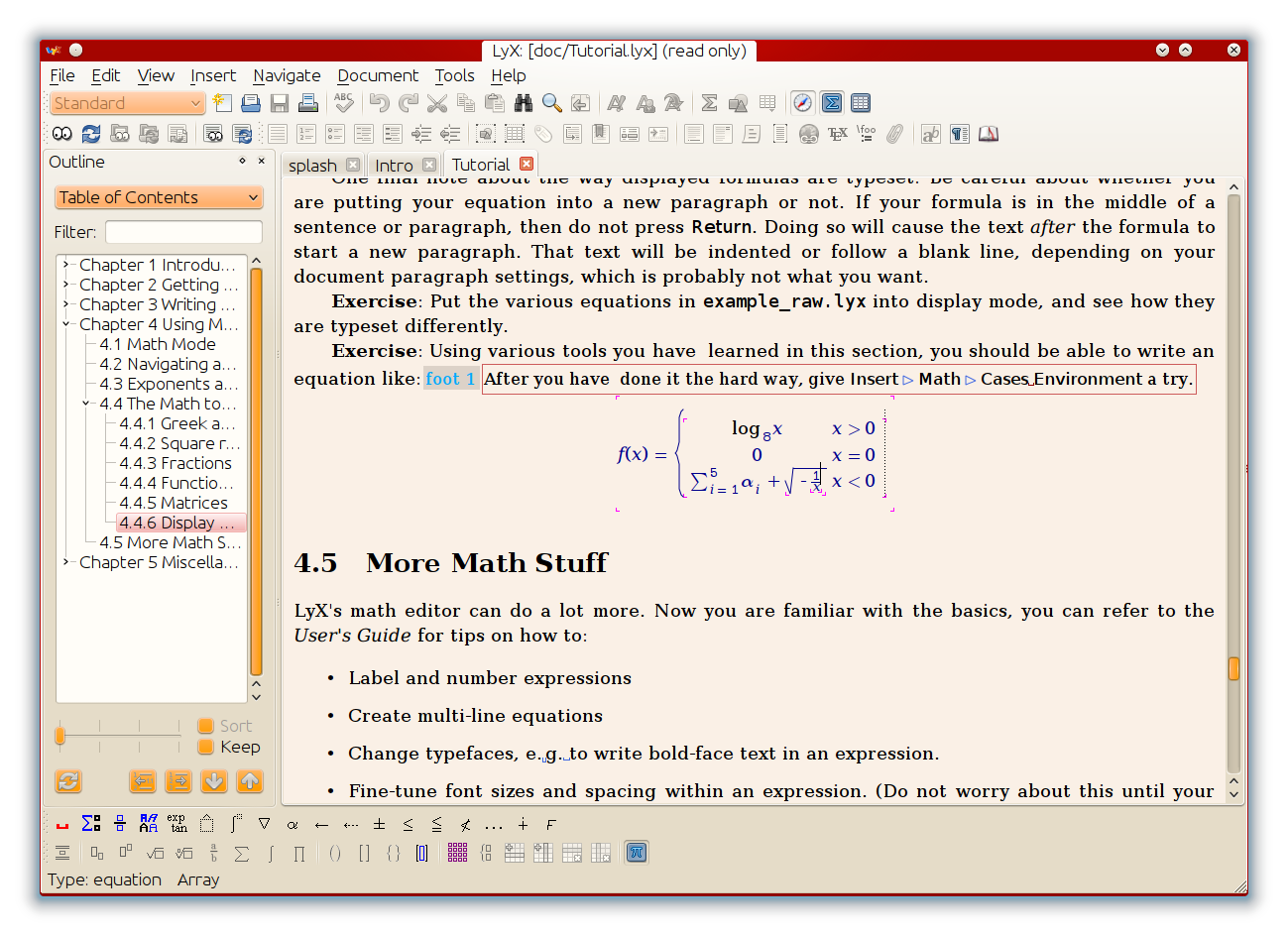Click the blue-black paragraph settings icon
The height and width of the screenshot is (936, 1288).
click(x=959, y=134)
